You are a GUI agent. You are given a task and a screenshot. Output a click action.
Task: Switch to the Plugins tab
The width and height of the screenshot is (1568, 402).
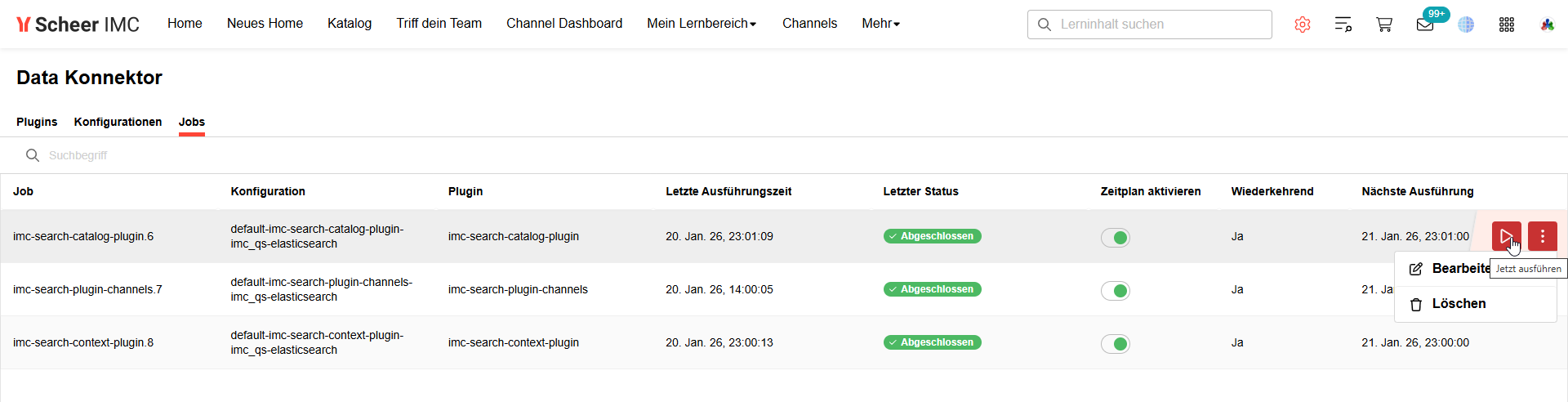(37, 122)
